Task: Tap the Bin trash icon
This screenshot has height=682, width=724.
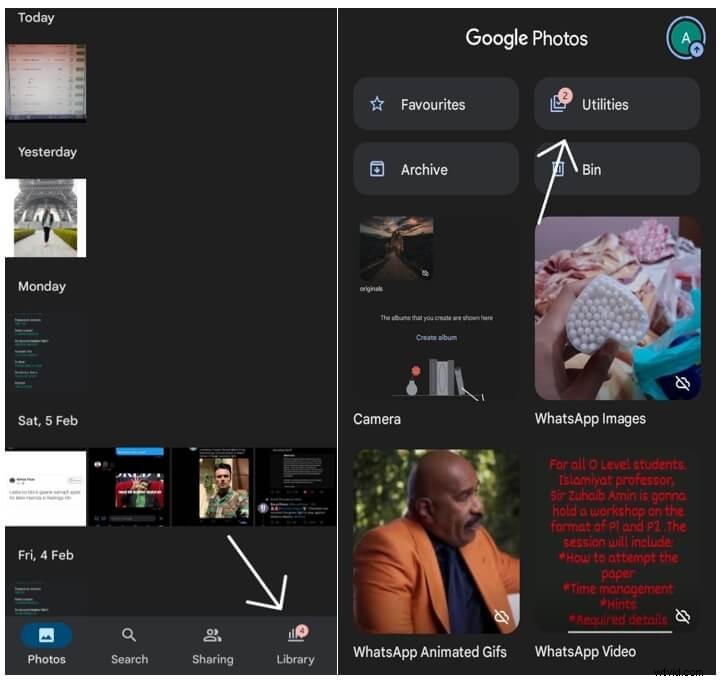Action: [x=558, y=169]
